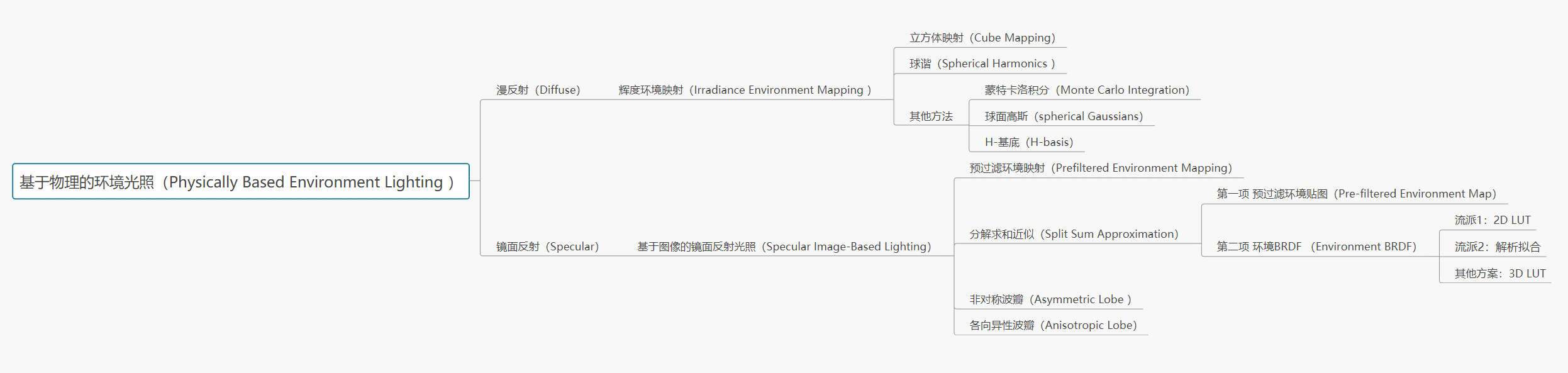
Task: Click the spherical Gaussians node
Action: point(1063,116)
